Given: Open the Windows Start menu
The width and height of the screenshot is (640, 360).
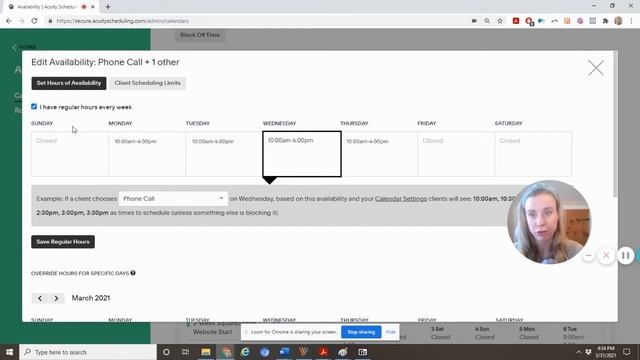Looking at the screenshot, I should tap(9, 352).
